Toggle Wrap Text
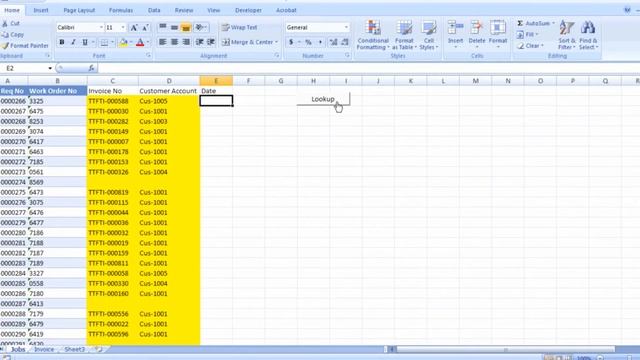 click(240, 27)
